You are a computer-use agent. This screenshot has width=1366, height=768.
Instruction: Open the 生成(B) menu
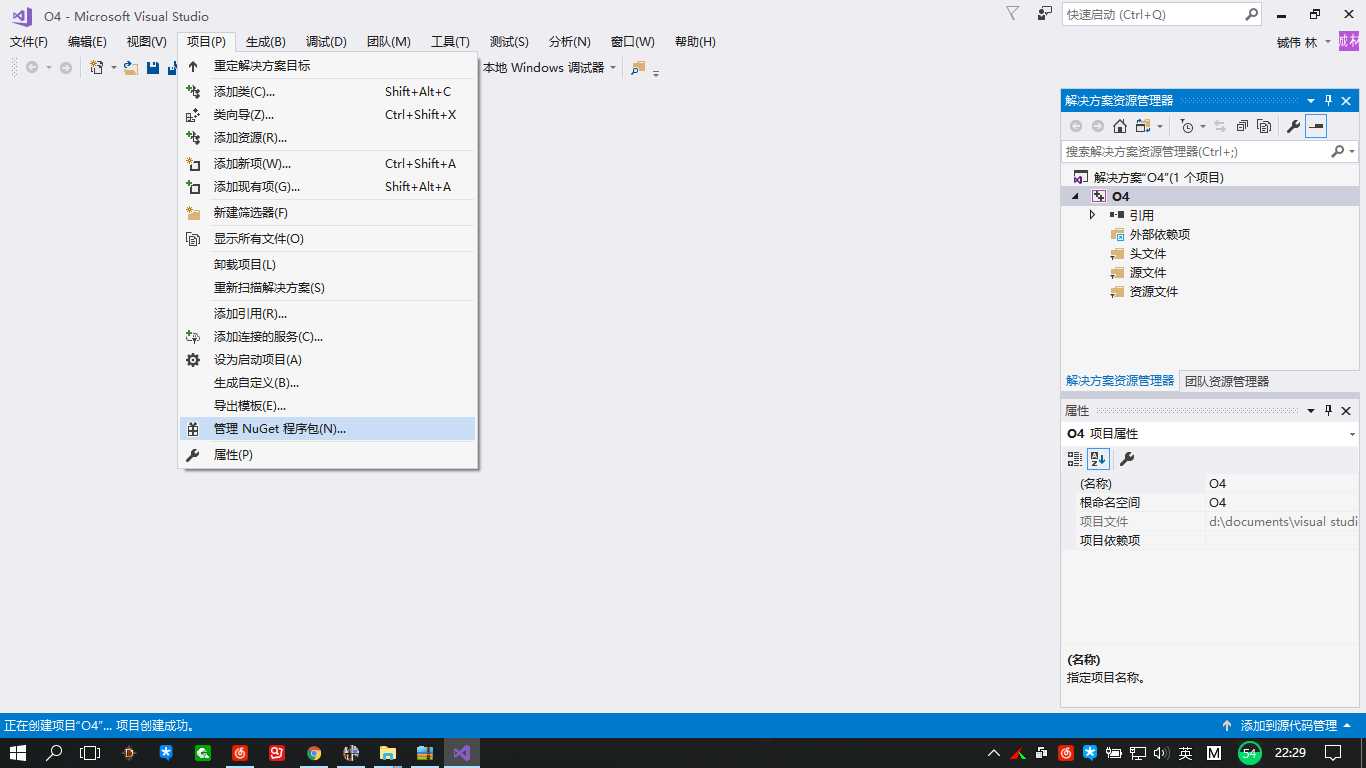[266, 42]
